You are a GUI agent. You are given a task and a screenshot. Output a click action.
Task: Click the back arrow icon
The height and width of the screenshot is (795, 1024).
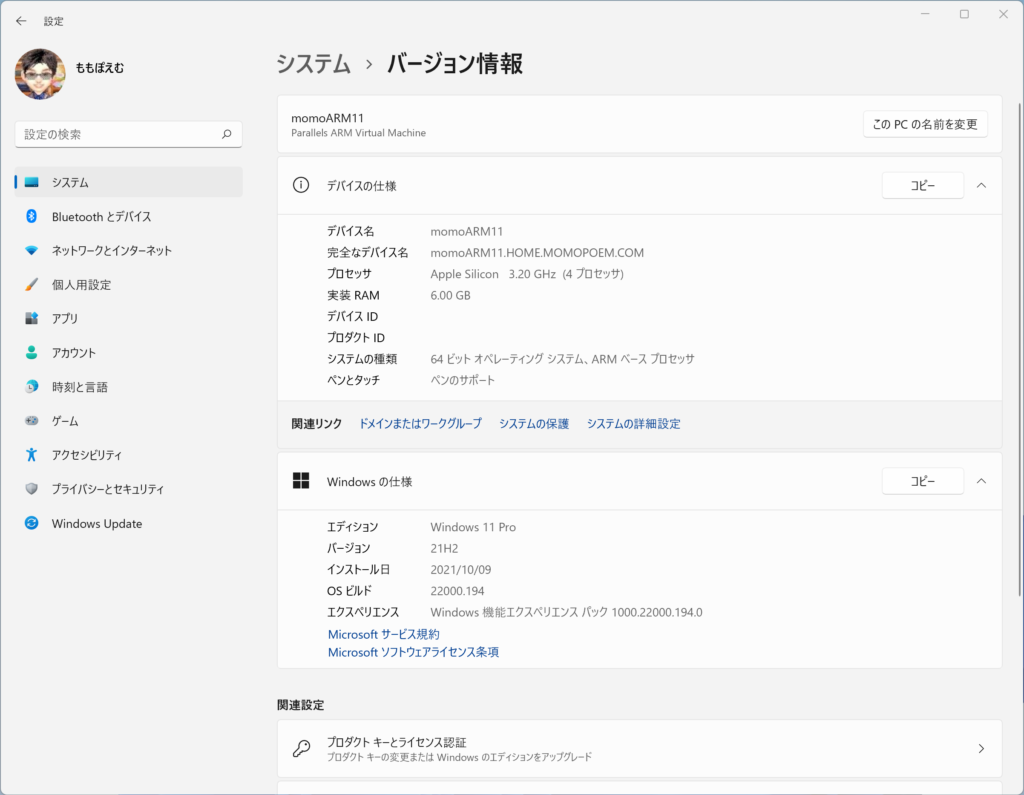[x=22, y=21]
